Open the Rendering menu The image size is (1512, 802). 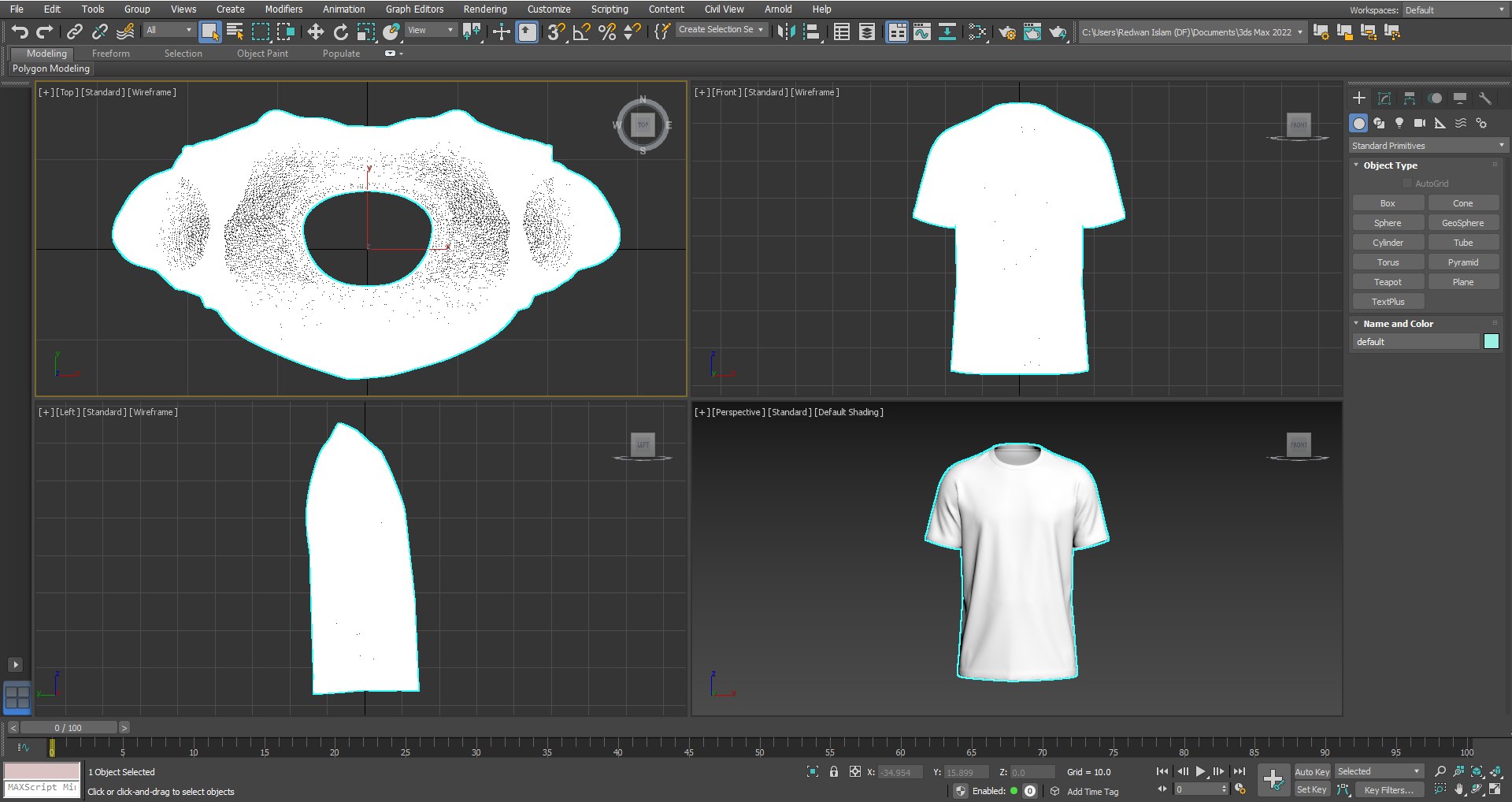[x=485, y=9]
